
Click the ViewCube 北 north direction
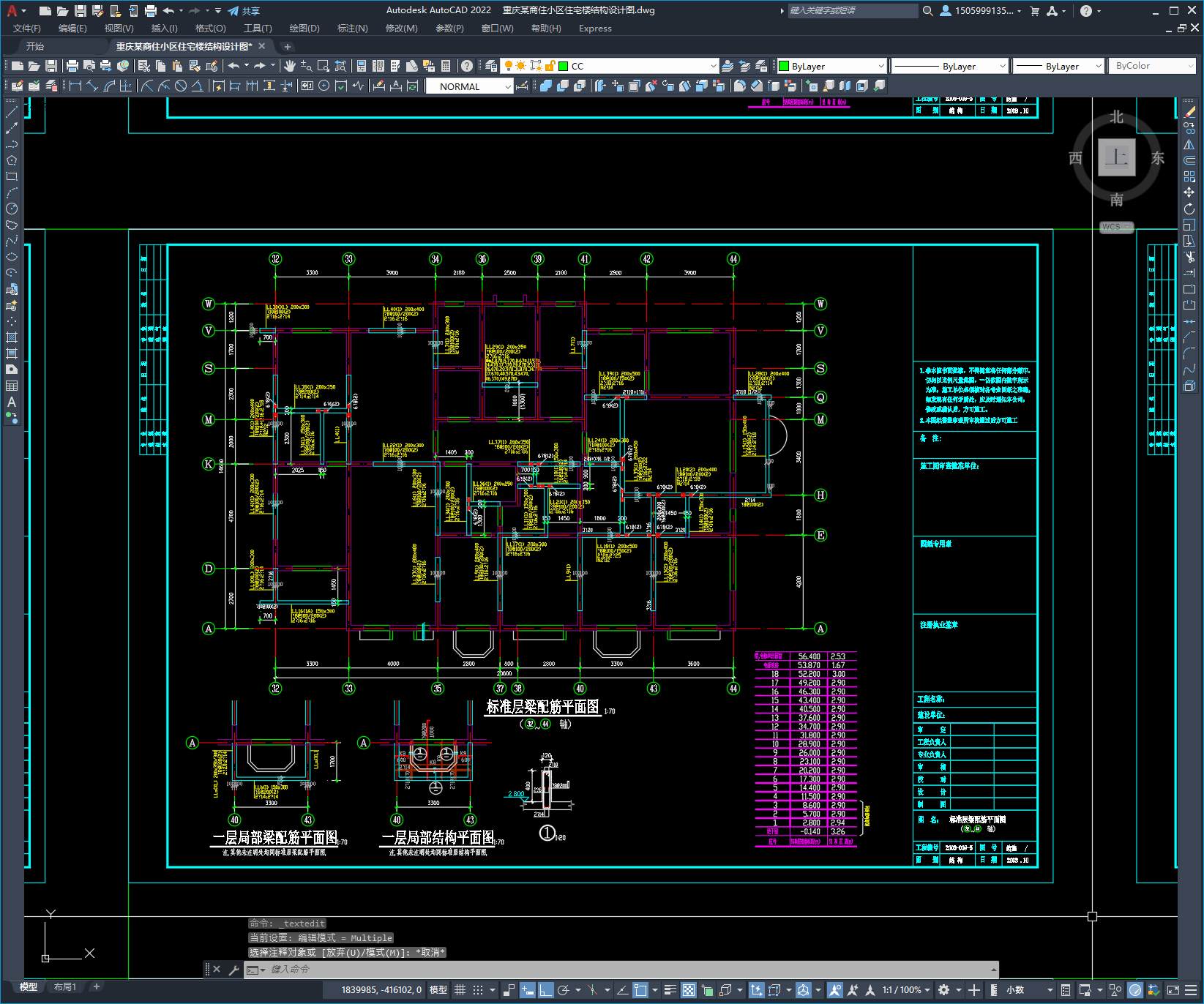point(1116,117)
